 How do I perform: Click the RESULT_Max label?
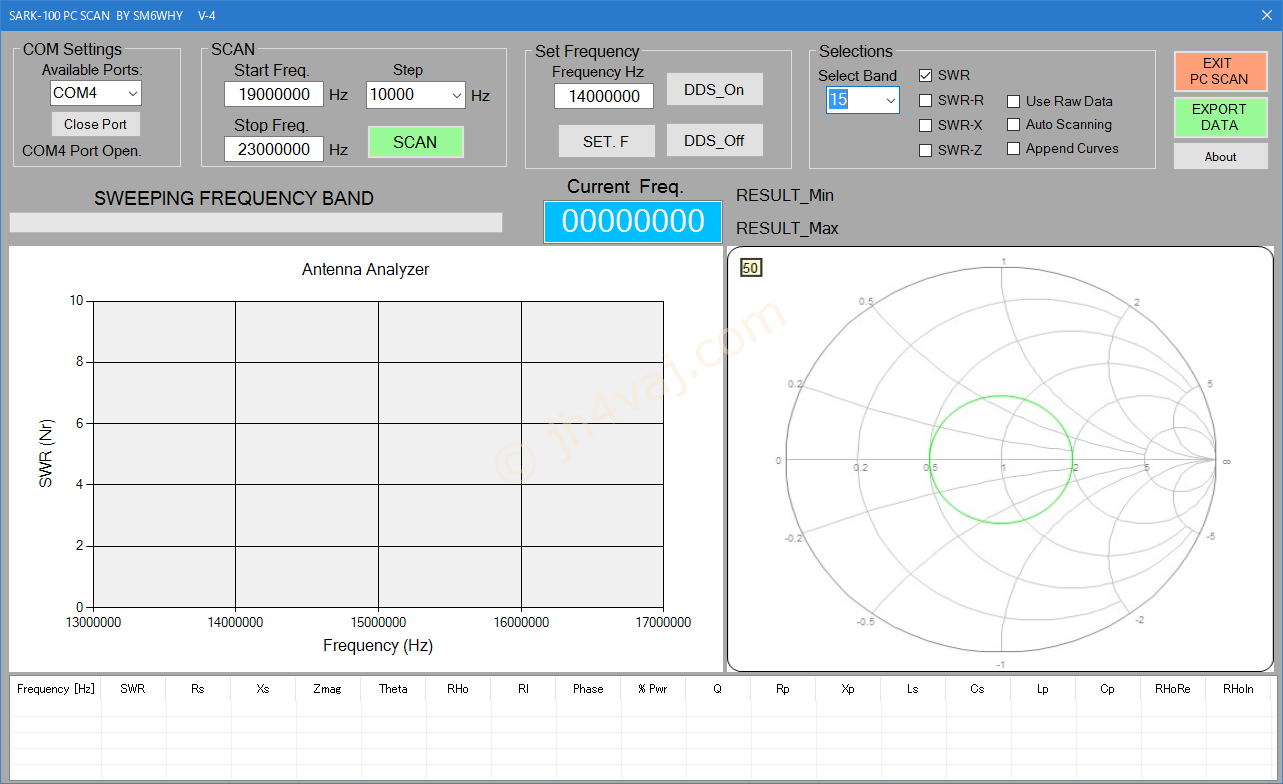(x=787, y=228)
